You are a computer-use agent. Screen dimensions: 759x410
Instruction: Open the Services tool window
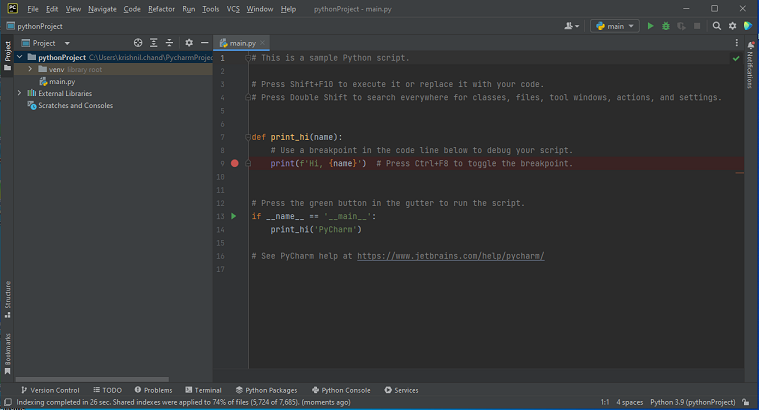pos(401,390)
